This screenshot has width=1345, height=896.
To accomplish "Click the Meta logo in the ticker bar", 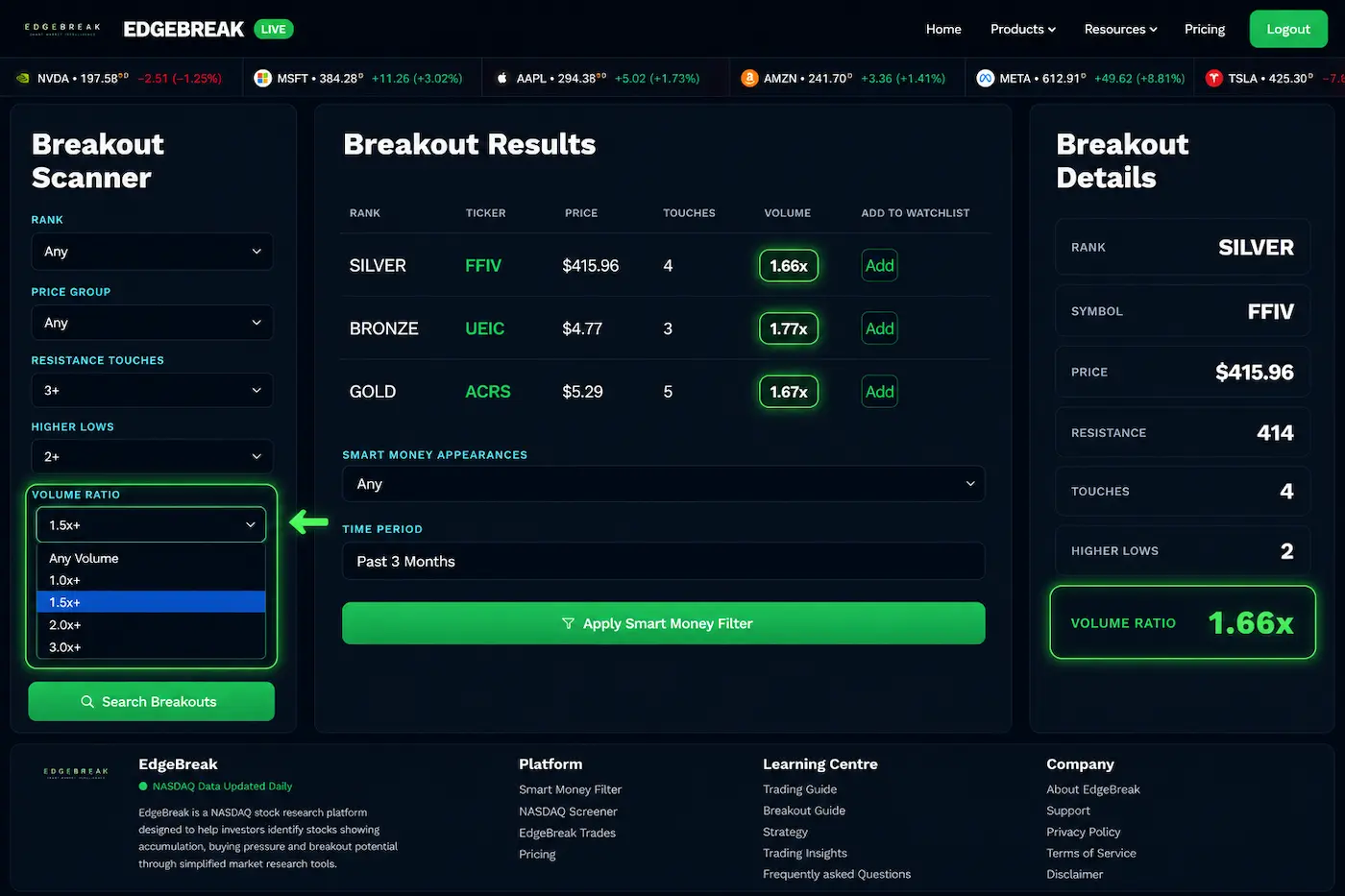I will click(985, 79).
